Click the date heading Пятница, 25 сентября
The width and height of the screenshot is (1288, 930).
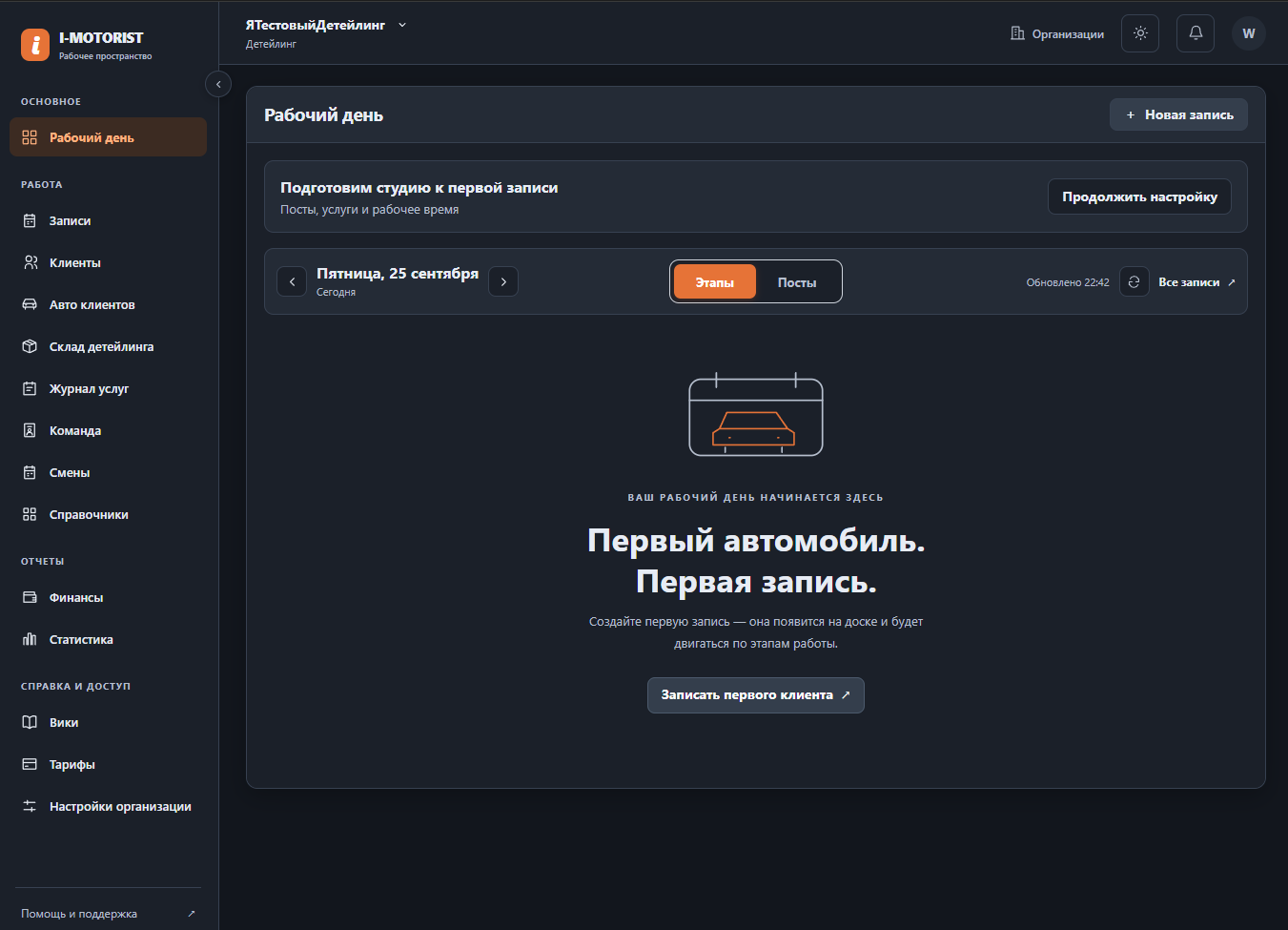click(398, 274)
